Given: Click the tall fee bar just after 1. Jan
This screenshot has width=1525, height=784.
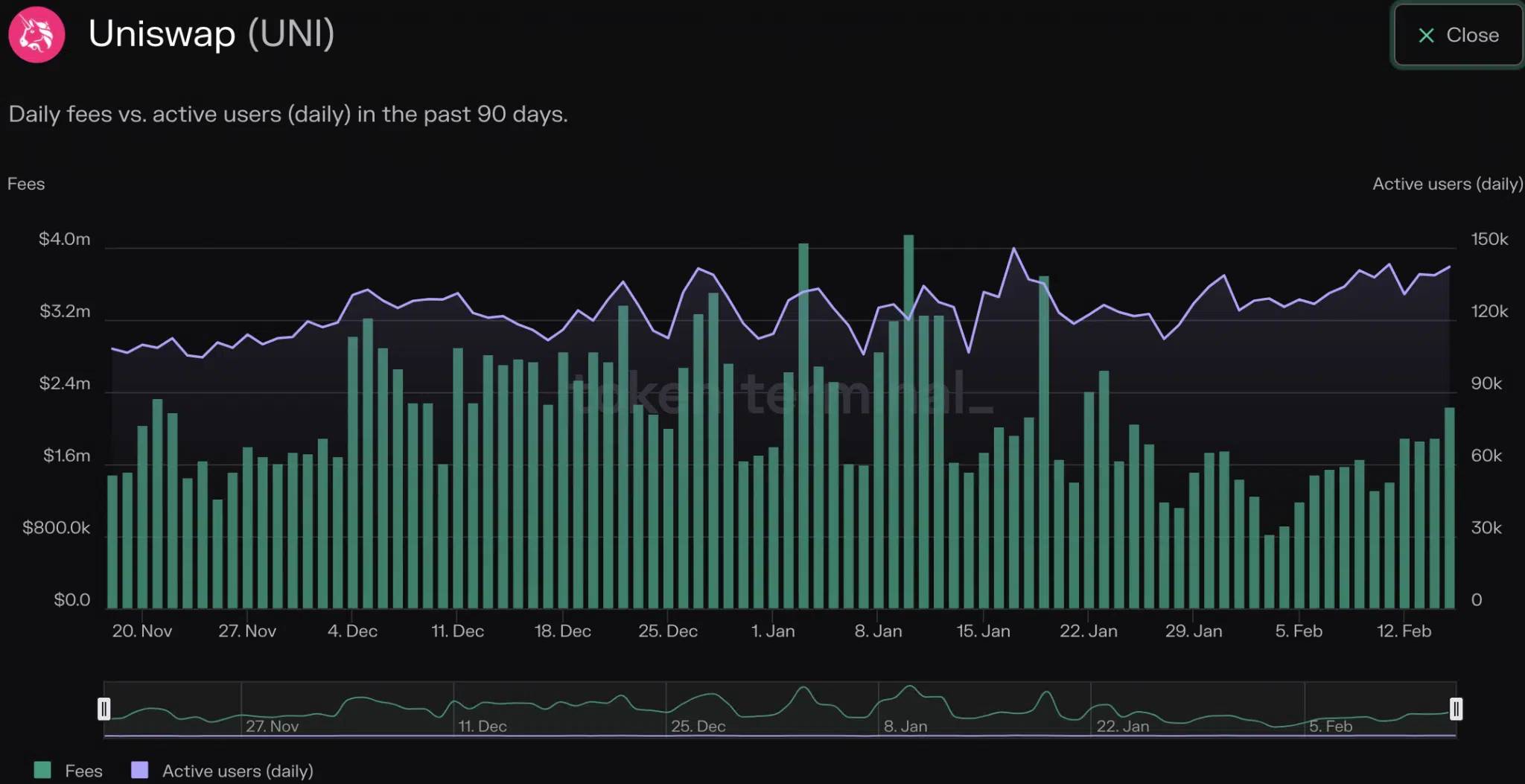Looking at the screenshot, I should (x=803, y=426).
